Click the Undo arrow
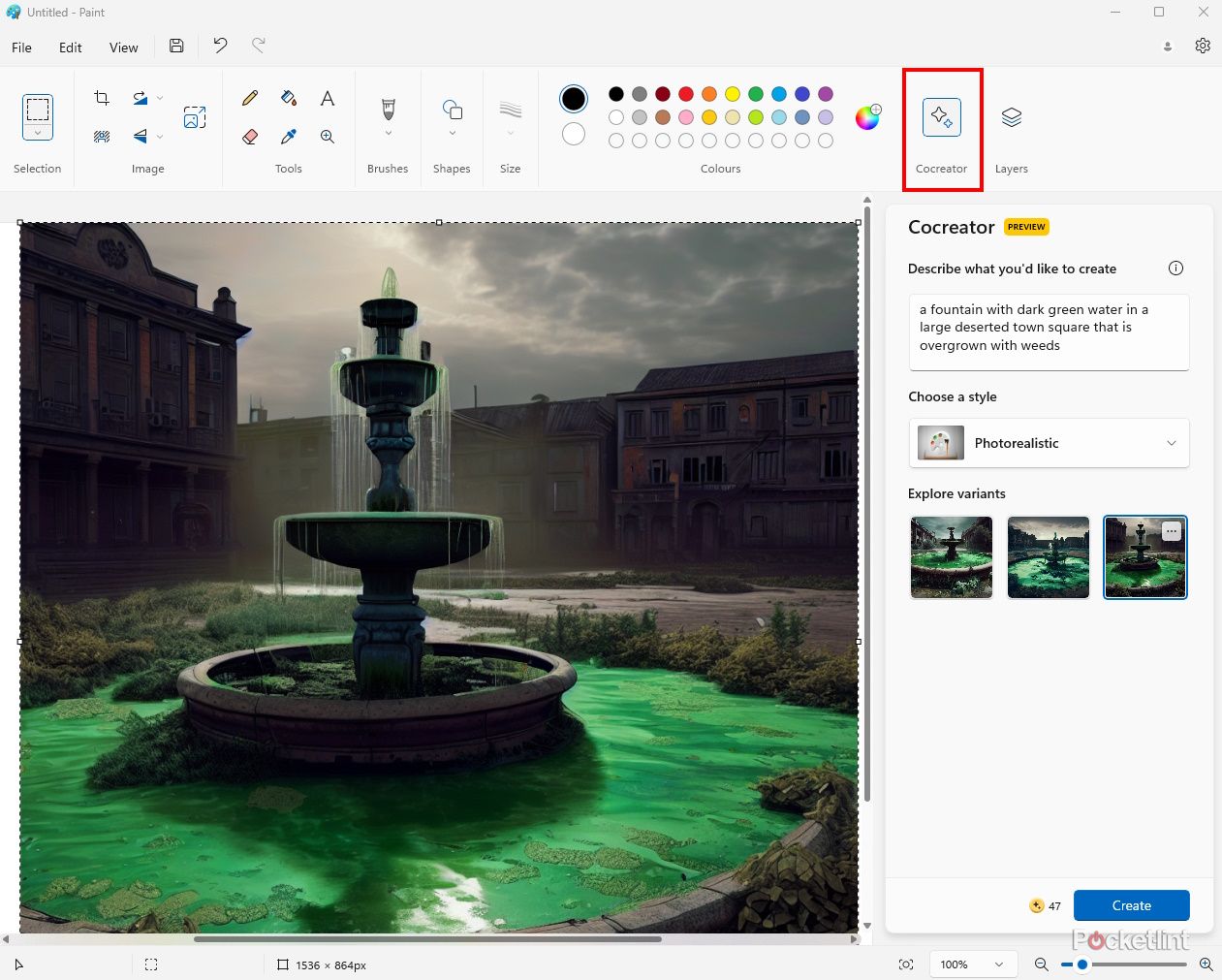Viewport: 1222px width, 980px height. click(x=220, y=45)
